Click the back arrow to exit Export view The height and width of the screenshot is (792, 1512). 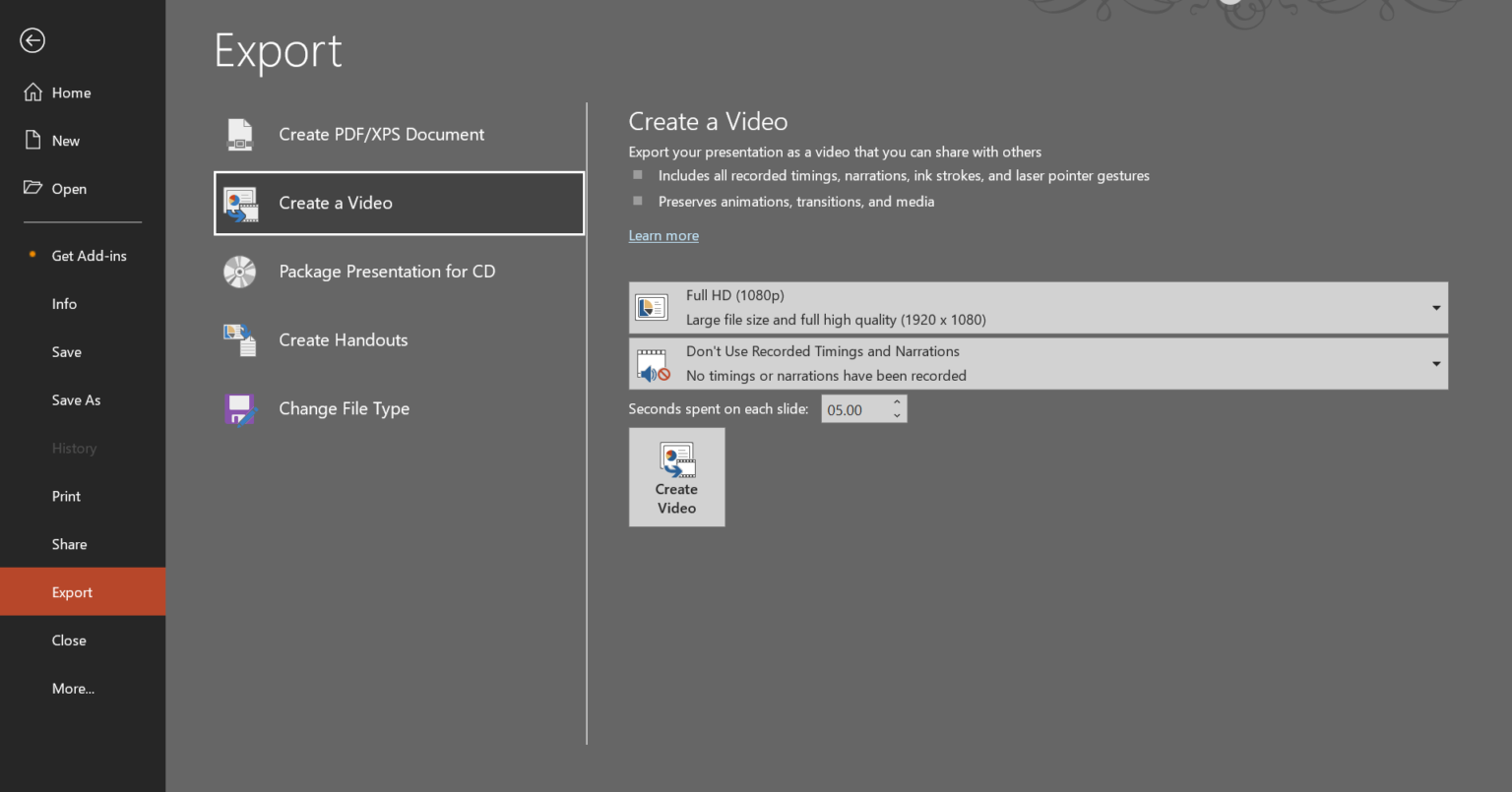point(32,40)
